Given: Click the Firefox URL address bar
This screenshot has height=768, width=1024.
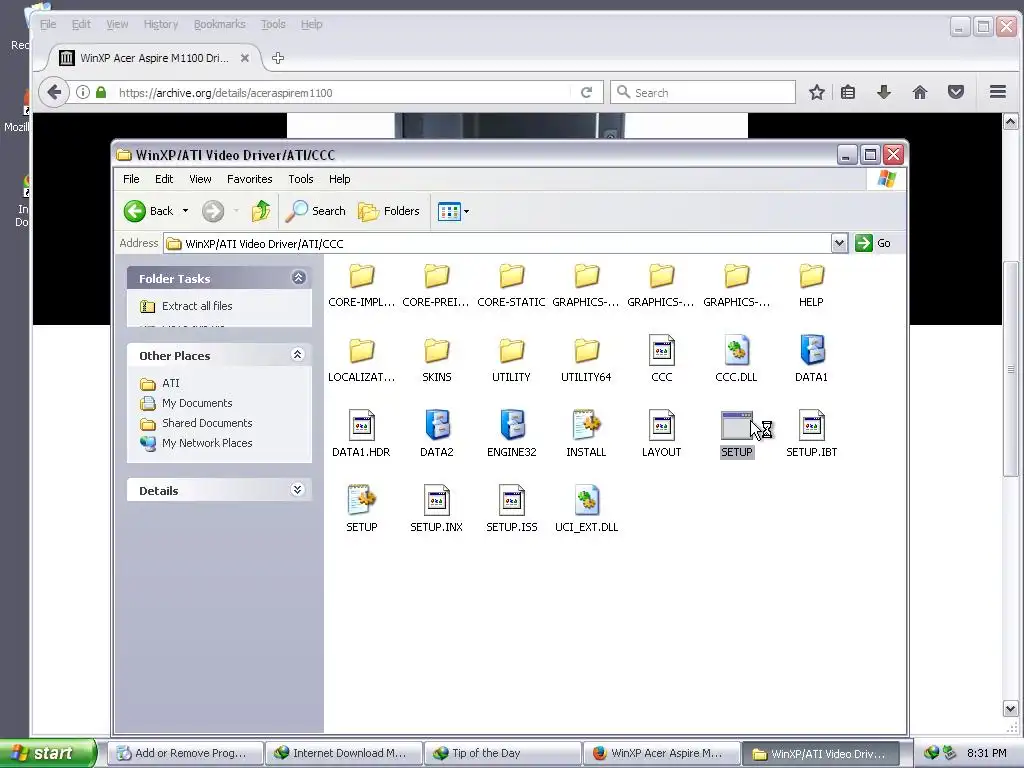Looking at the screenshot, I should pyautogui.click(x=343, y=93).
